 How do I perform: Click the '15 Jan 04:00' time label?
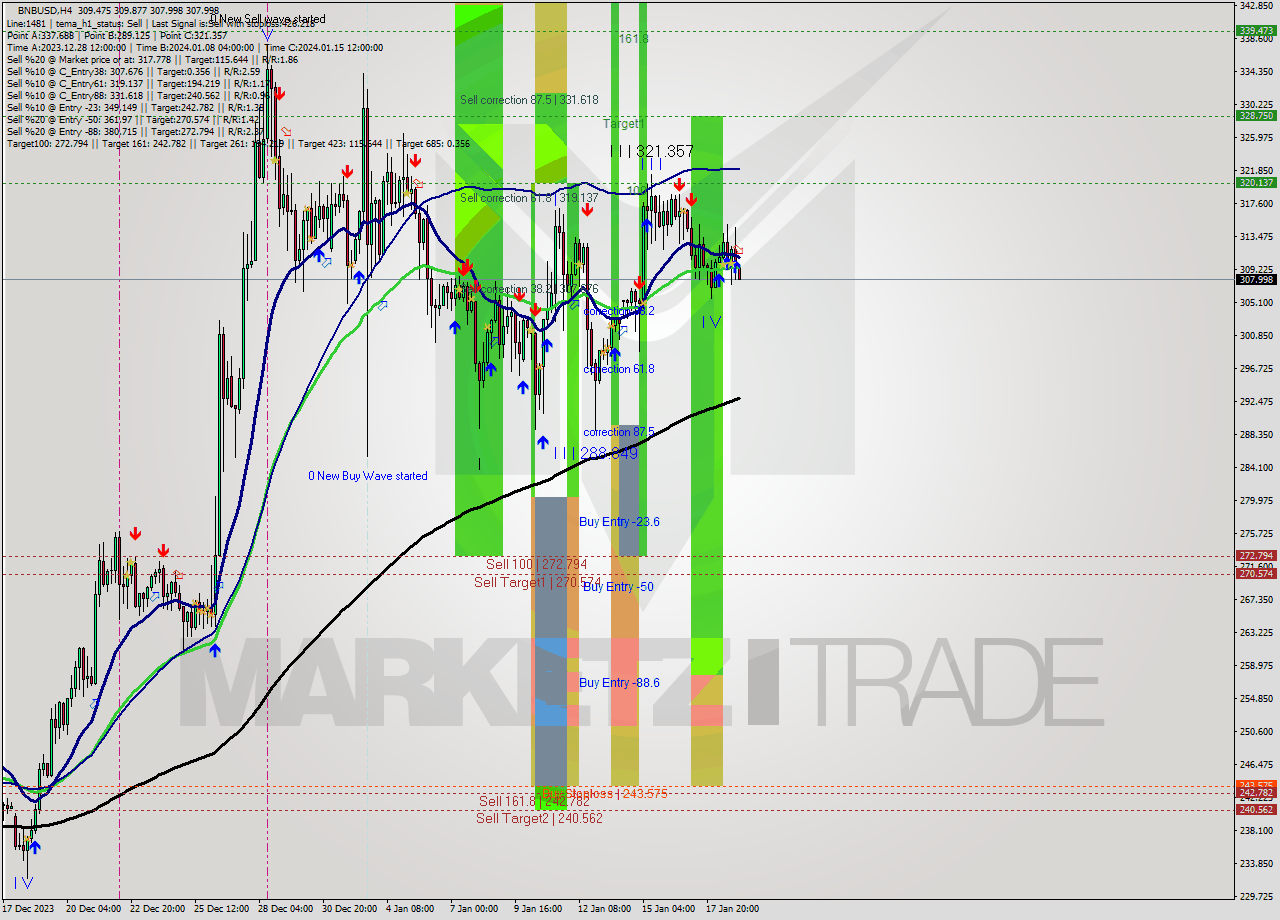tap(668, 909)
